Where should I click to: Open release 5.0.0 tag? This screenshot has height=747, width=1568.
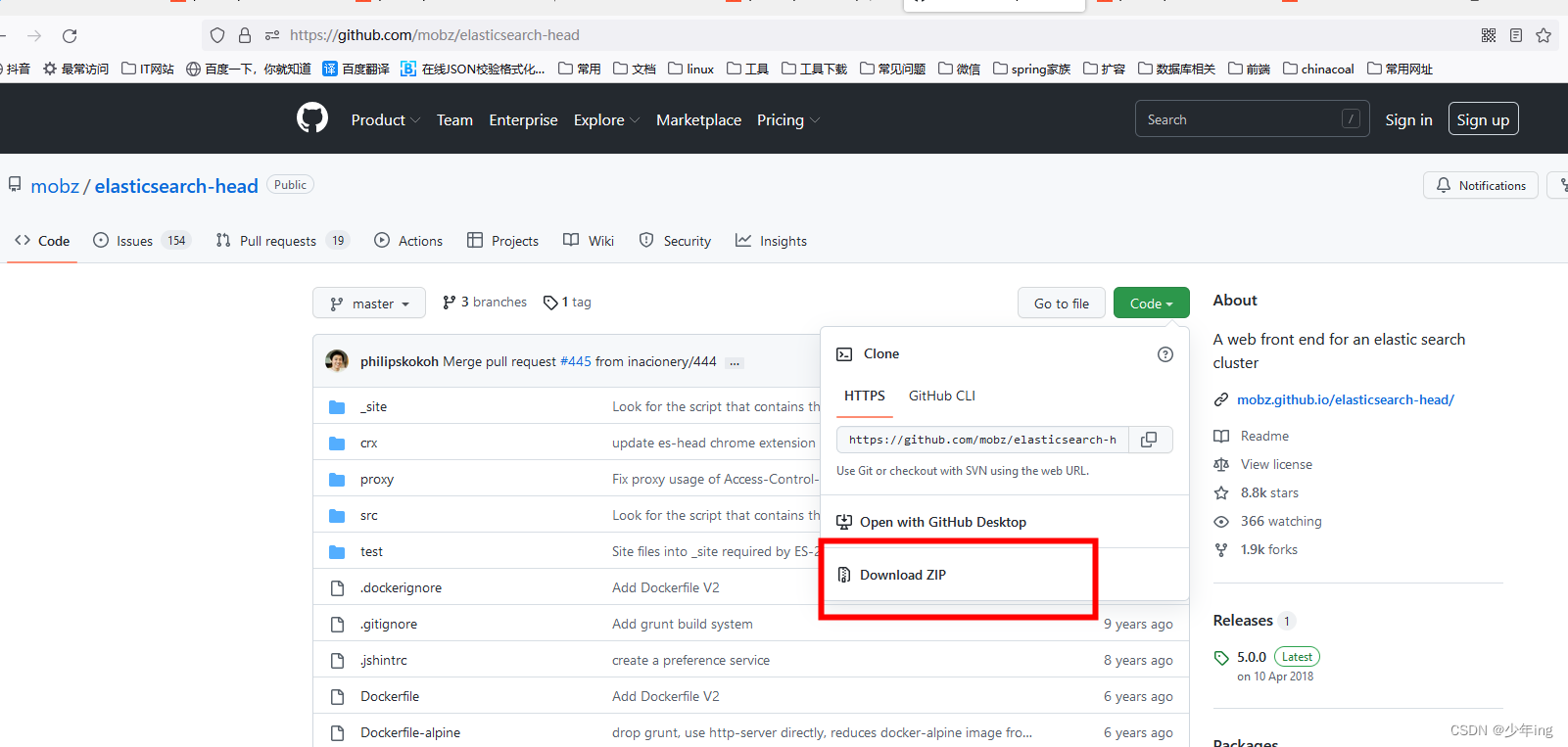pos(1251,657)
